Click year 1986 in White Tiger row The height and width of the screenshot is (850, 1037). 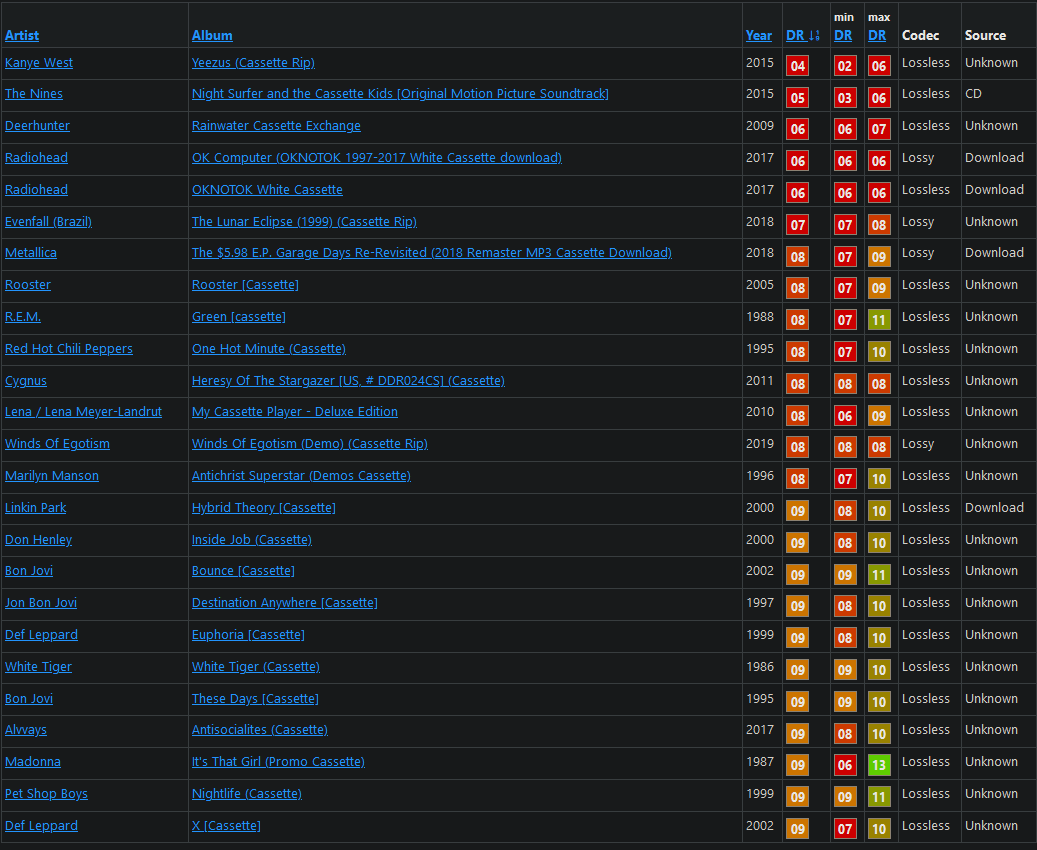click(x=760, y=667)
